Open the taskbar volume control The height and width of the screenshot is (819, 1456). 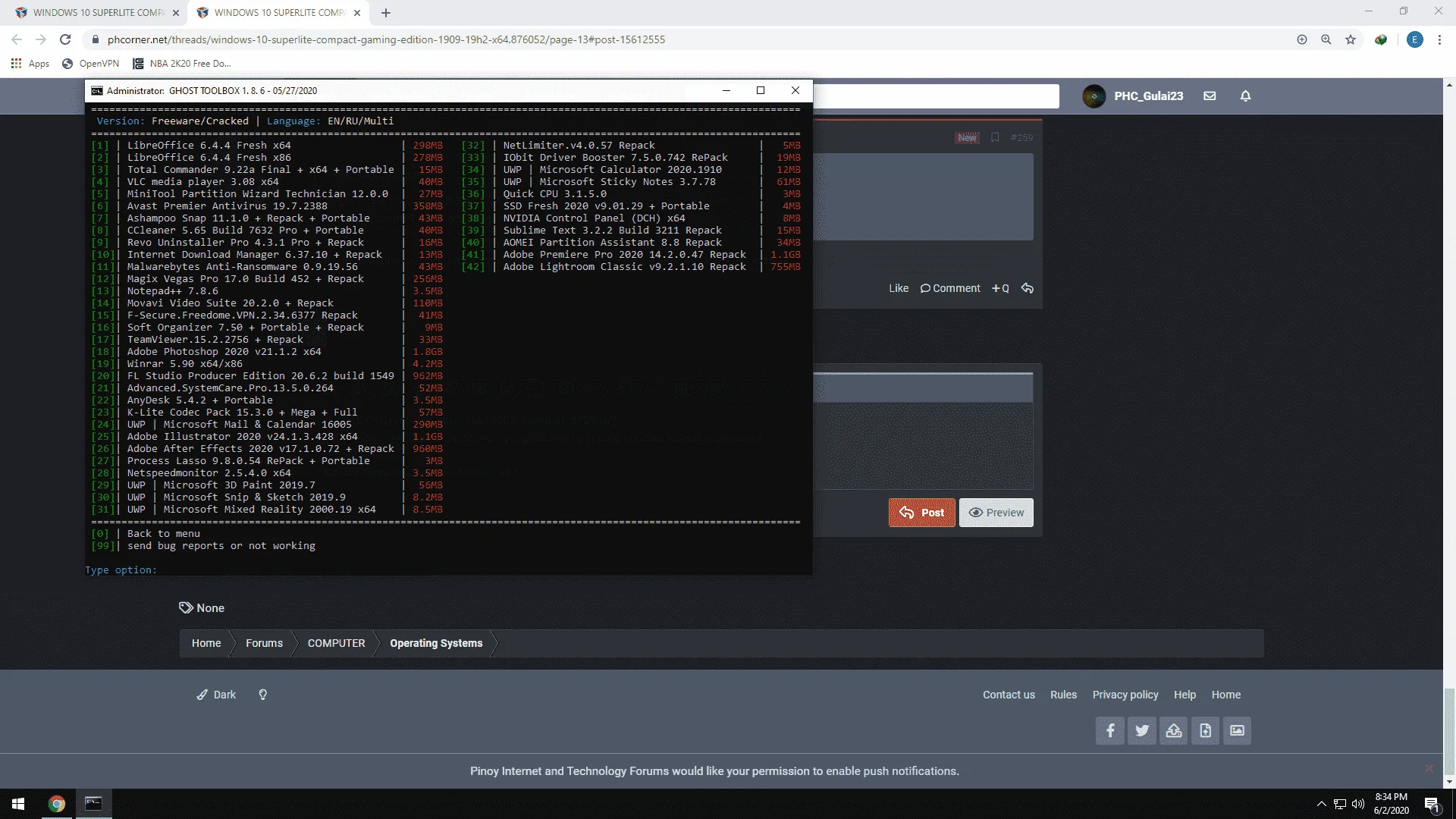point(1358,804)
